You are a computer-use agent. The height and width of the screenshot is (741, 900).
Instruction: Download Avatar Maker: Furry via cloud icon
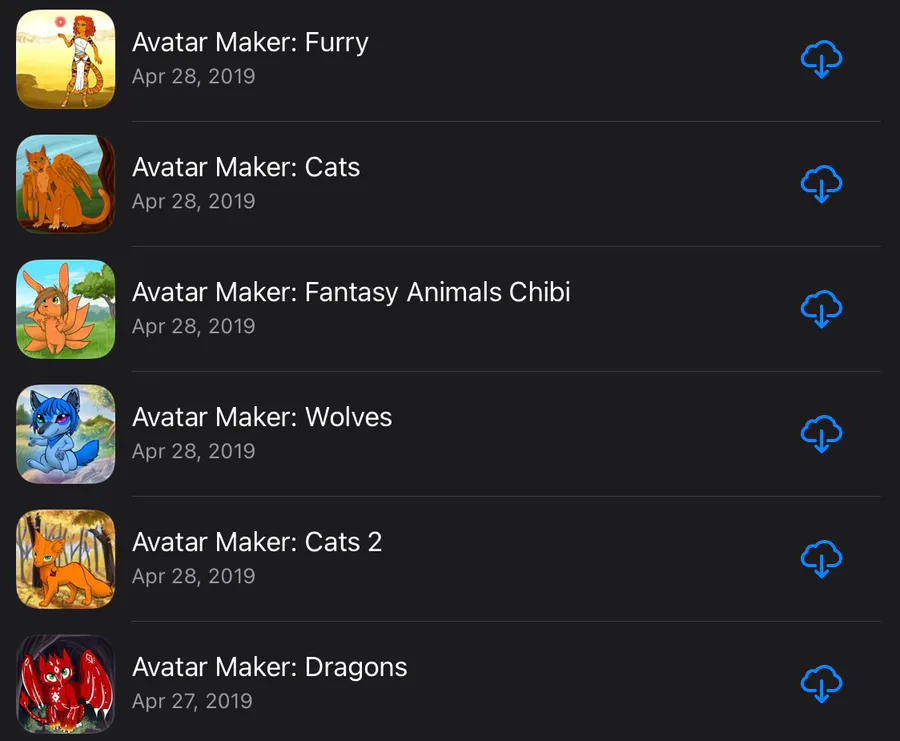coord(821,59)
